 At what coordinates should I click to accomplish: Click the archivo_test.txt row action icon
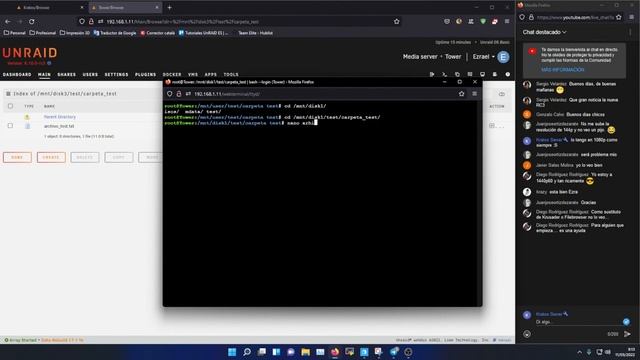[x=492, y=126]
